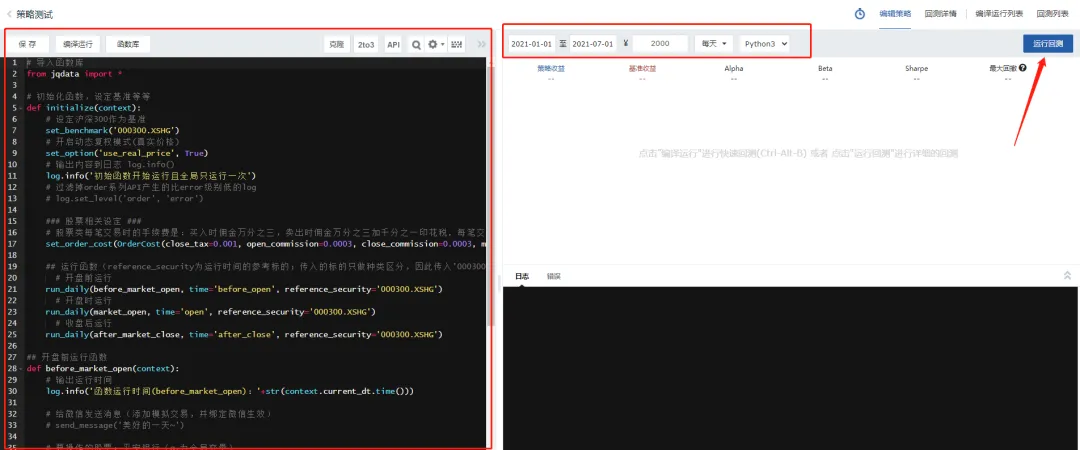Click the 保存 save button
Image resolution: width=1080 pixels, height=450 pixels.
(28, 44)
